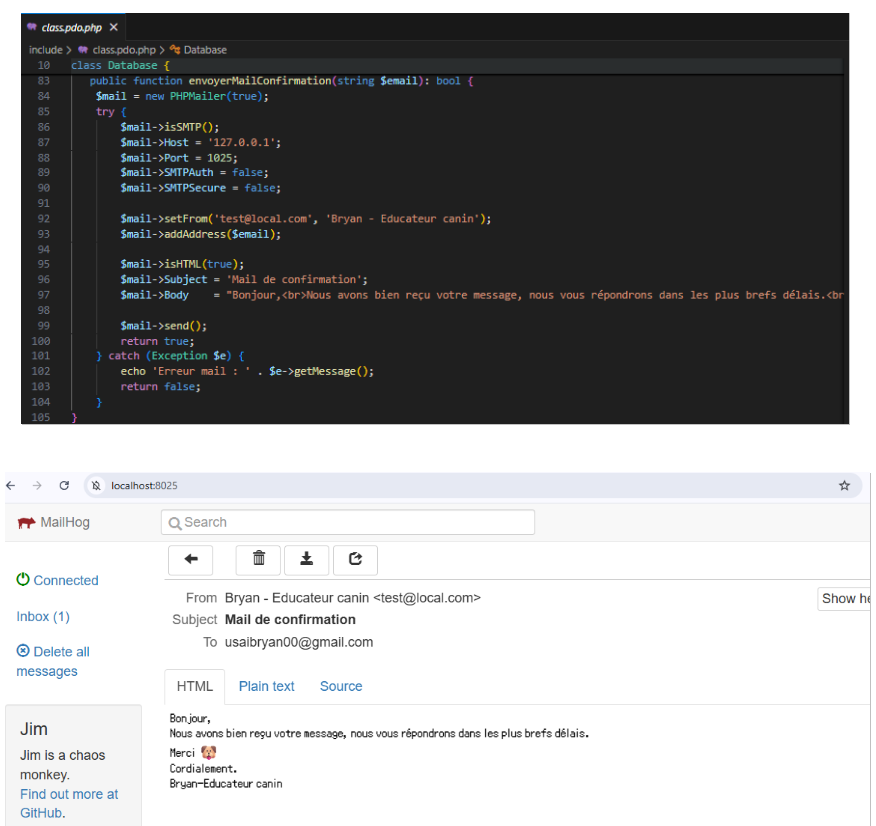Viewport: 876px width, 826px height.
Task: Delete the message with trash icon
Action: 259,560
